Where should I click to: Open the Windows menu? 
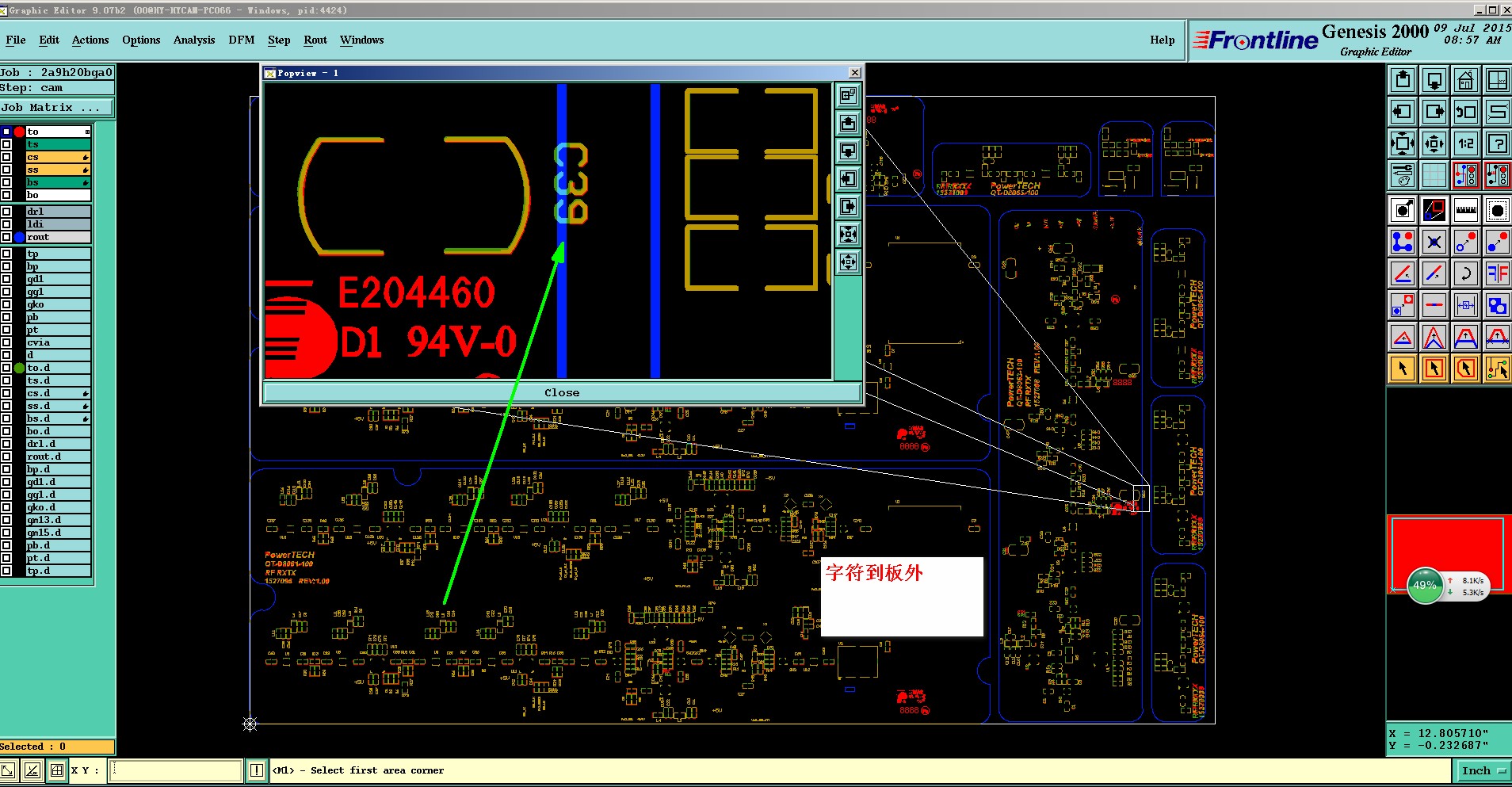pos(362,40)
